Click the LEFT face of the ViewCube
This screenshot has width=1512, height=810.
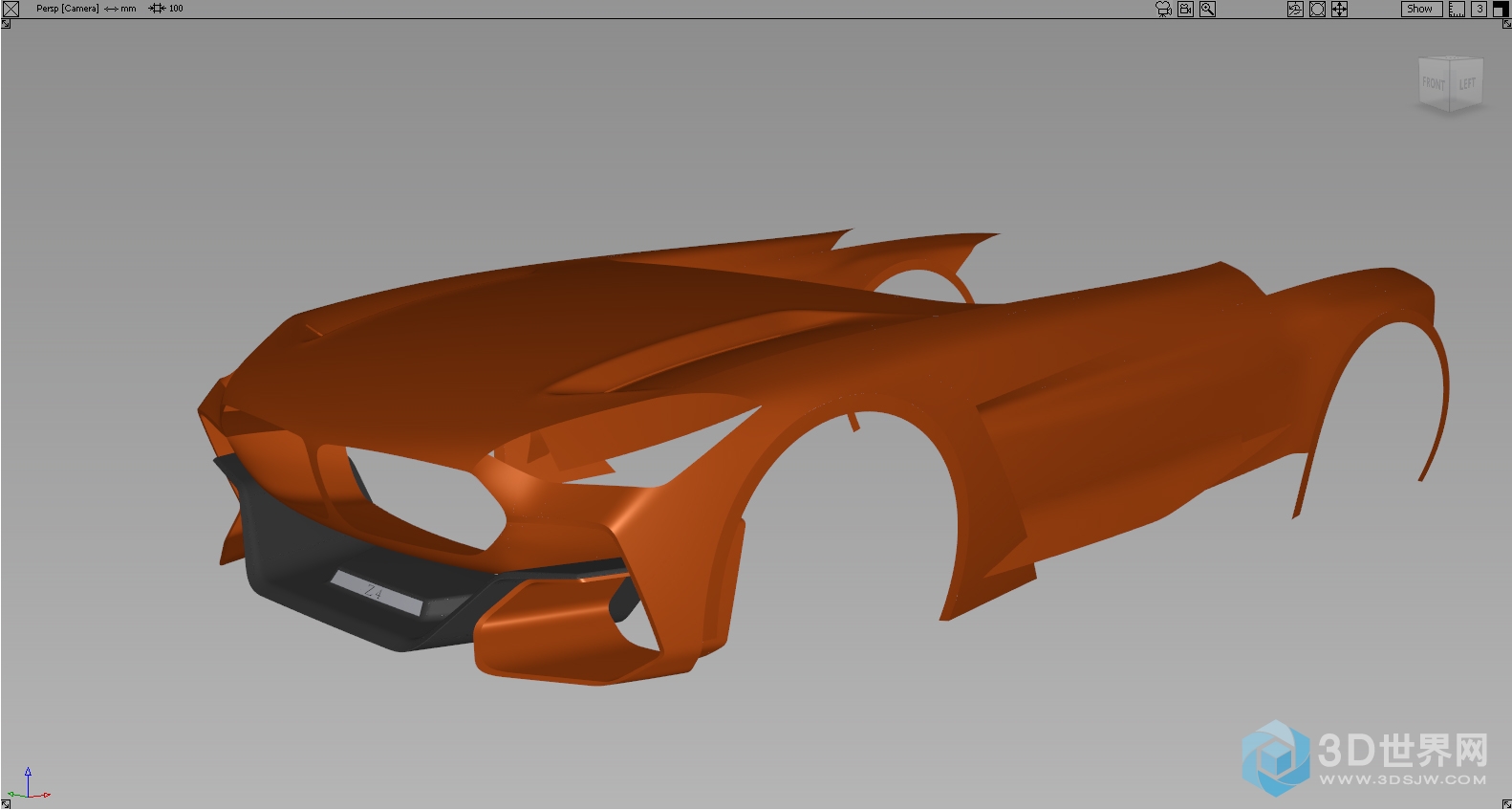pos(1467,83)
